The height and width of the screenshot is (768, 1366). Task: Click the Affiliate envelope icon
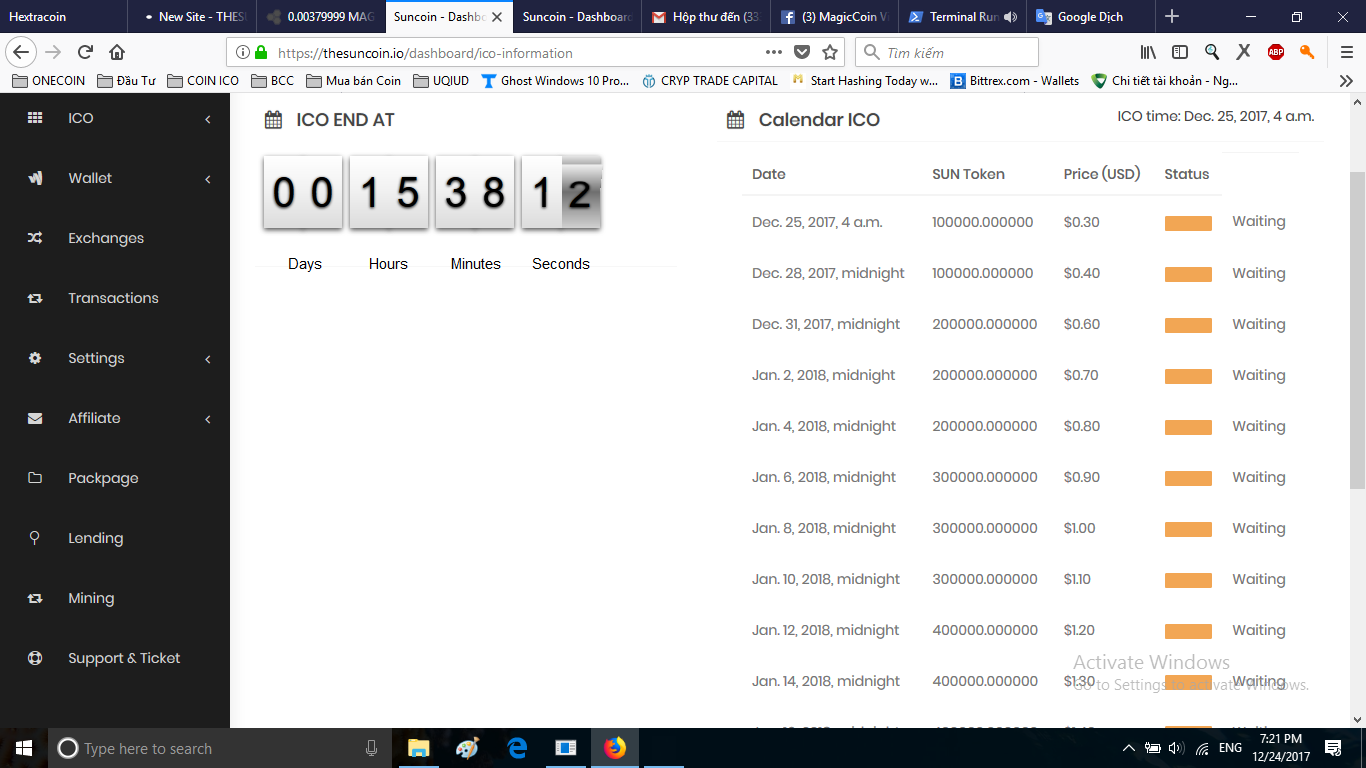point(35,418)
